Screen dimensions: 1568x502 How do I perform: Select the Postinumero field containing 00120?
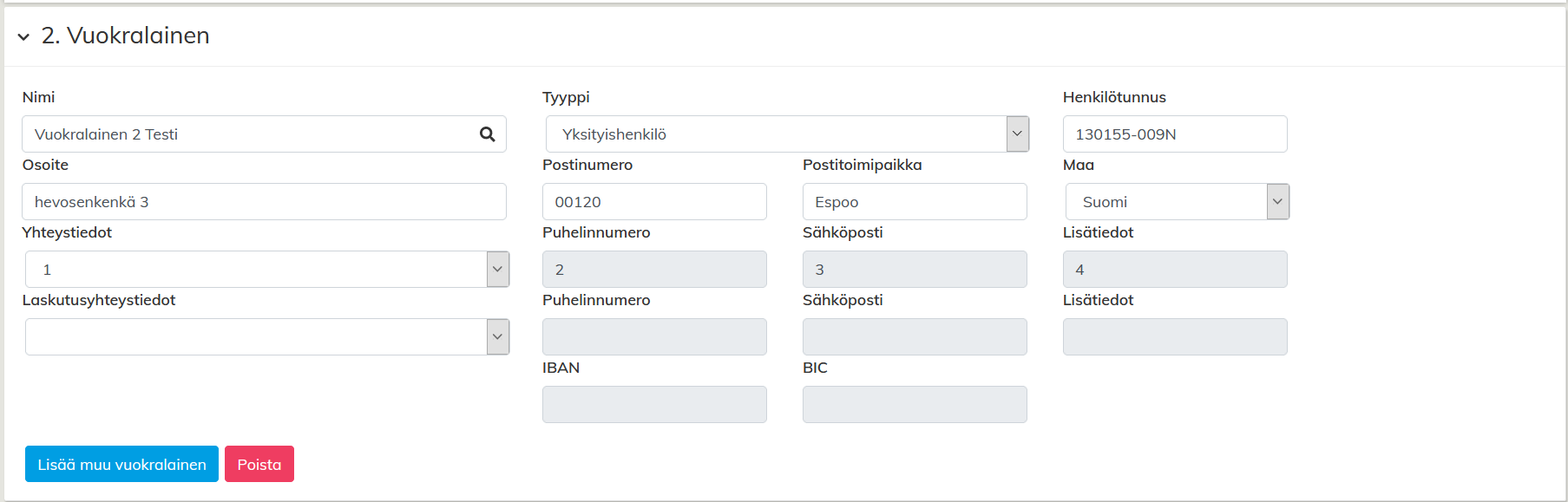click(x=653, y=202)
